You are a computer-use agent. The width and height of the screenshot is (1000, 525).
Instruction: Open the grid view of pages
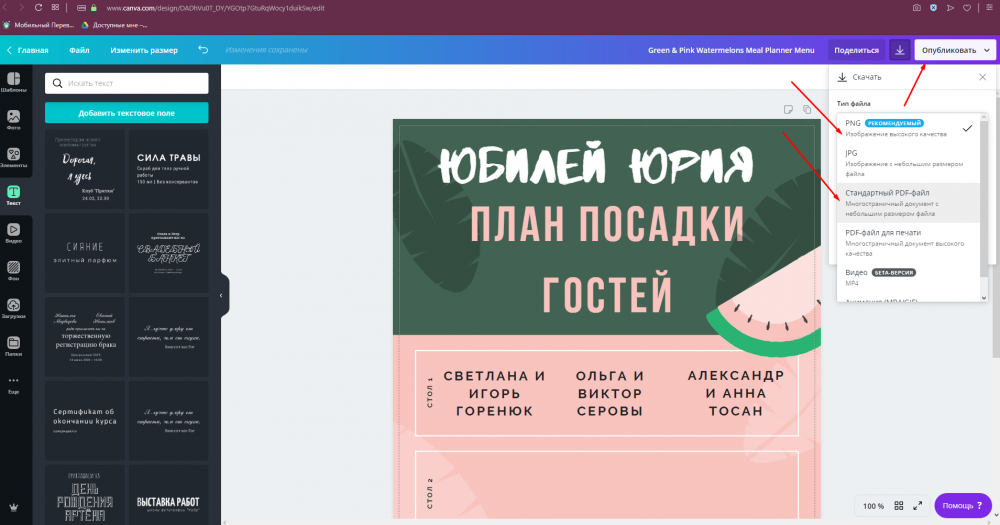(x=899, y=506)
